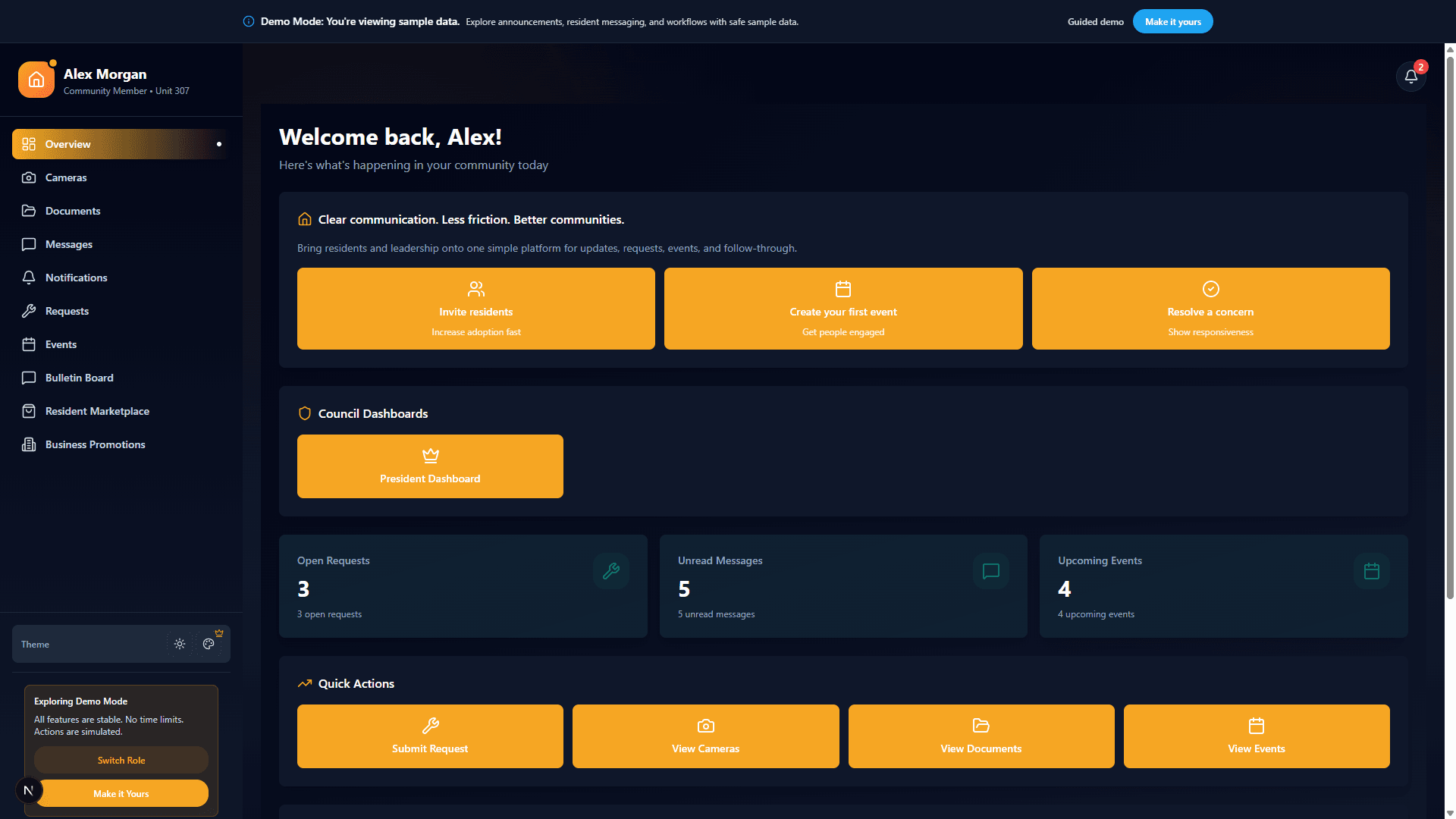The height and width of the screenshot is (819, 1456).
Task: Open Business Promotions in sidebar
Action: (120, 444)
